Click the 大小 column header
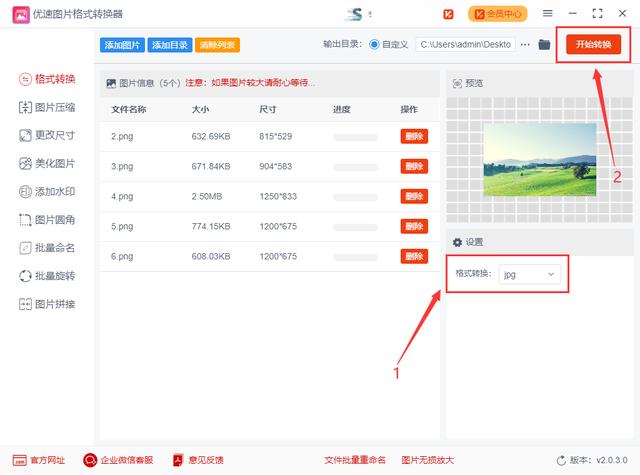This screenshot has height=475, width=640. point(200,109)
